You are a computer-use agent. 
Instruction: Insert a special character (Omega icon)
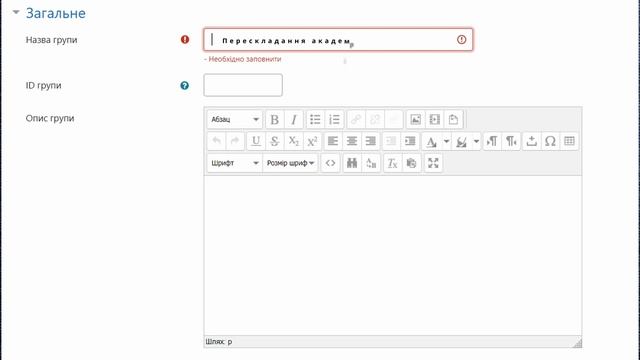click(x=550, y=141)
